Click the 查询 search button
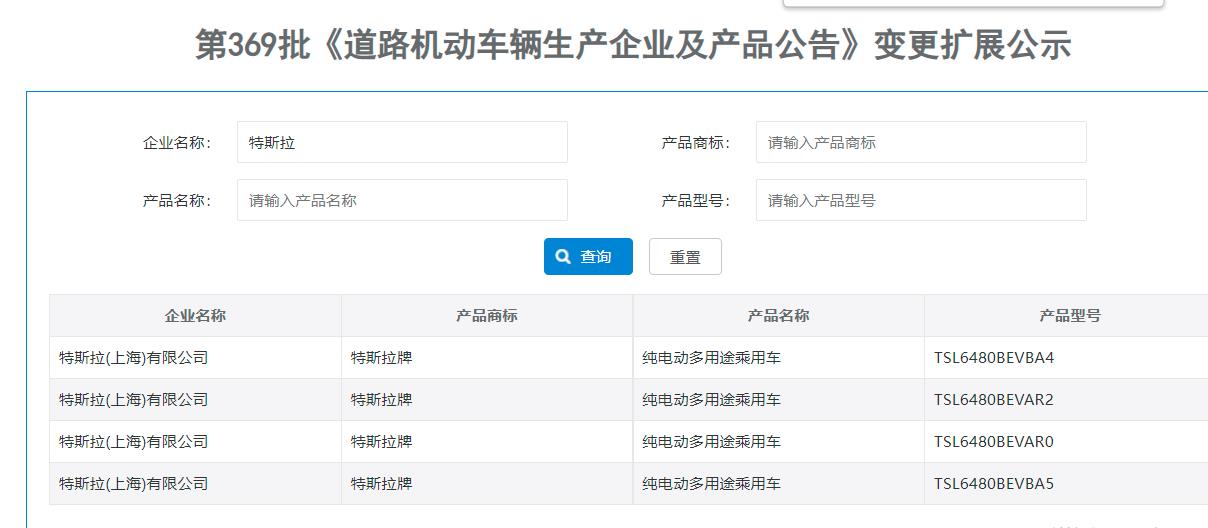 [x=588, y=257]
